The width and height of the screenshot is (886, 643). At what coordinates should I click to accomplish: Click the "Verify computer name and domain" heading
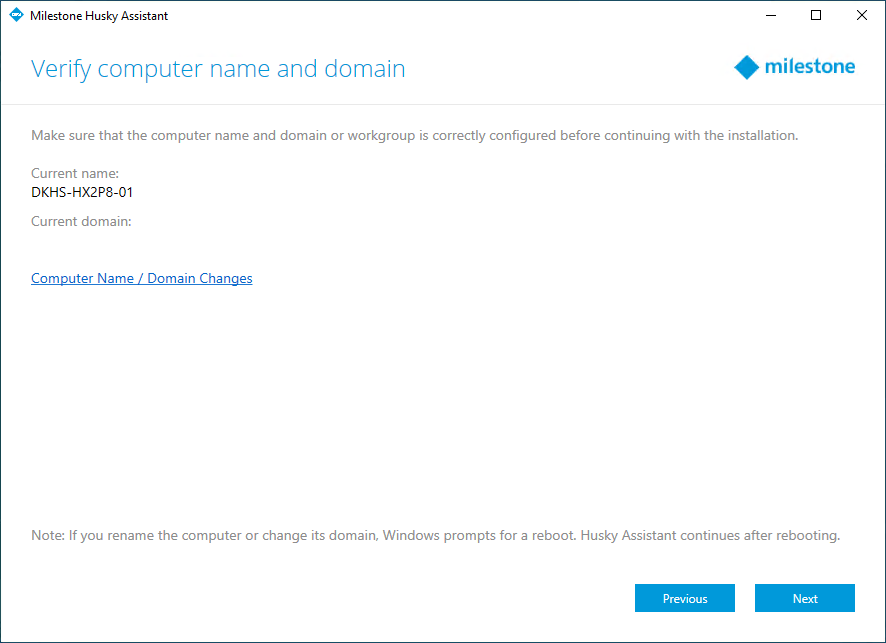[x=218, y=69]
